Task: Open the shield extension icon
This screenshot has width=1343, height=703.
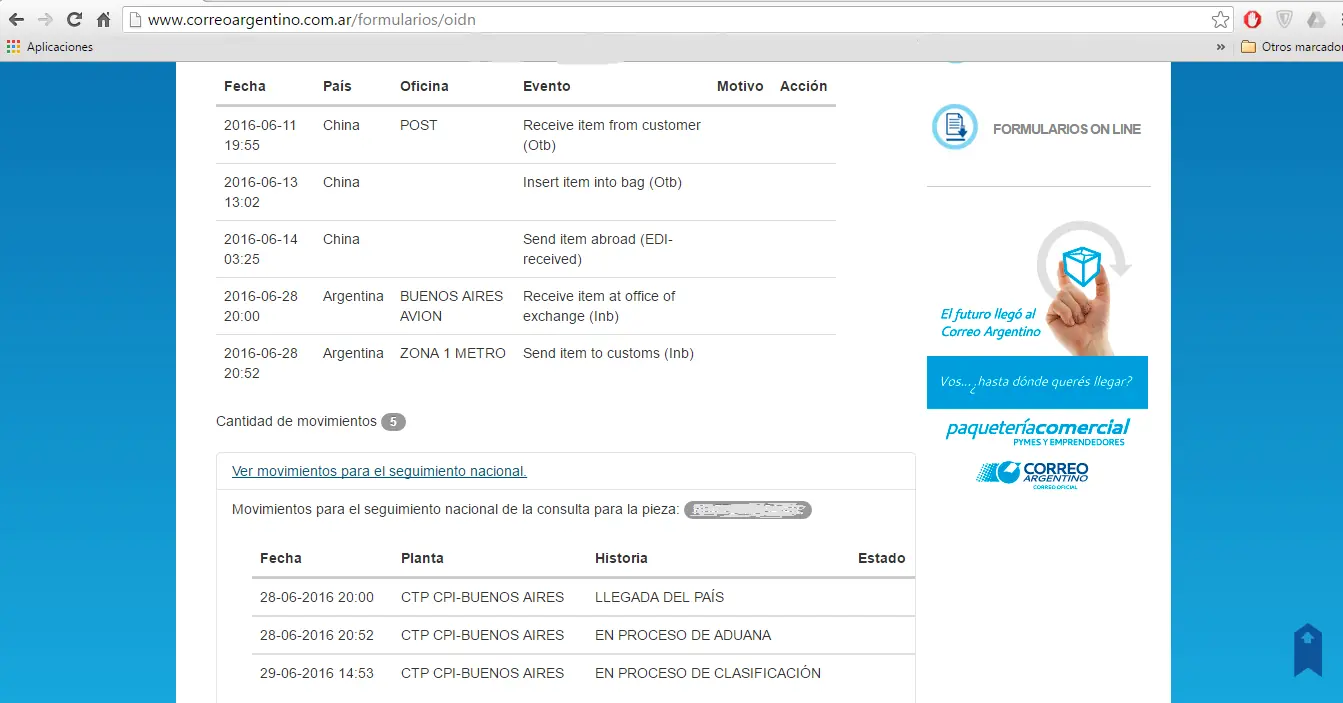Action: [x=1285, y=19]
